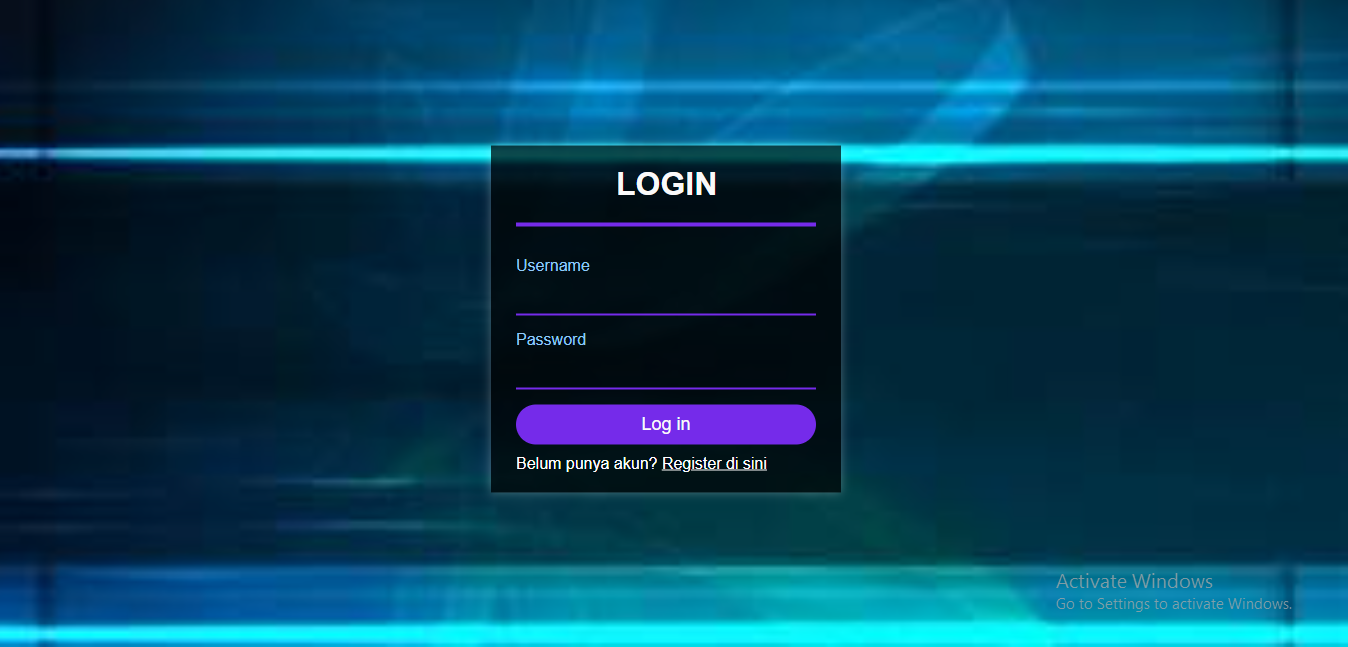Click the "Belum punya akun?" text
Screen dimensions: 1348x647
click(587, 464)
